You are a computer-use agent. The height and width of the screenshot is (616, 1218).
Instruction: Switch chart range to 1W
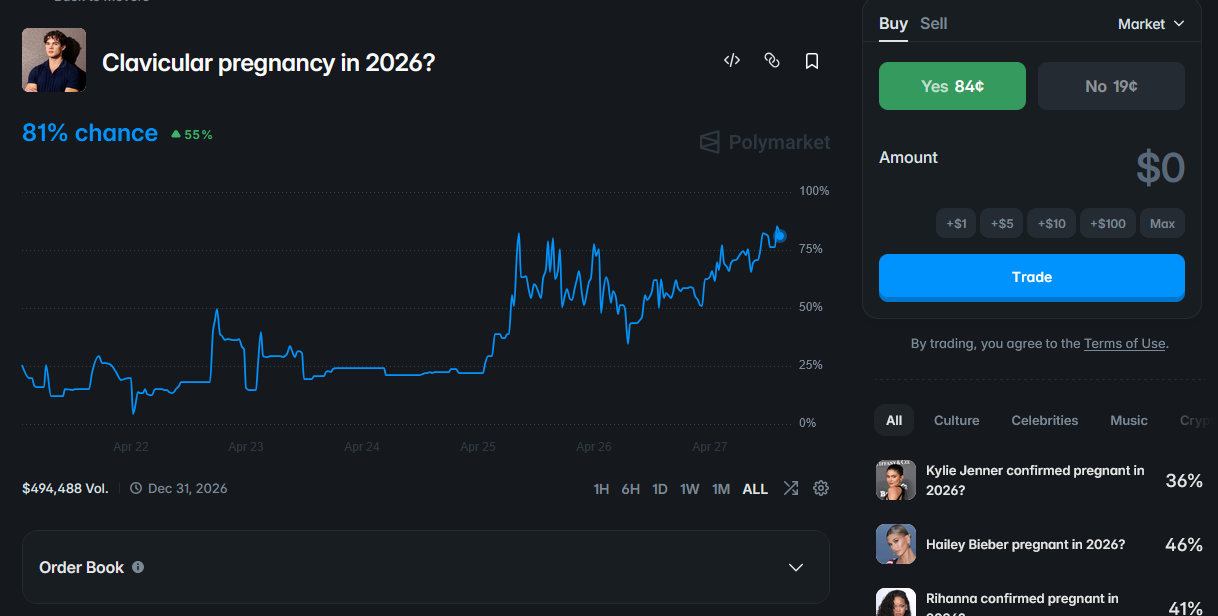[x=690, y=489]
